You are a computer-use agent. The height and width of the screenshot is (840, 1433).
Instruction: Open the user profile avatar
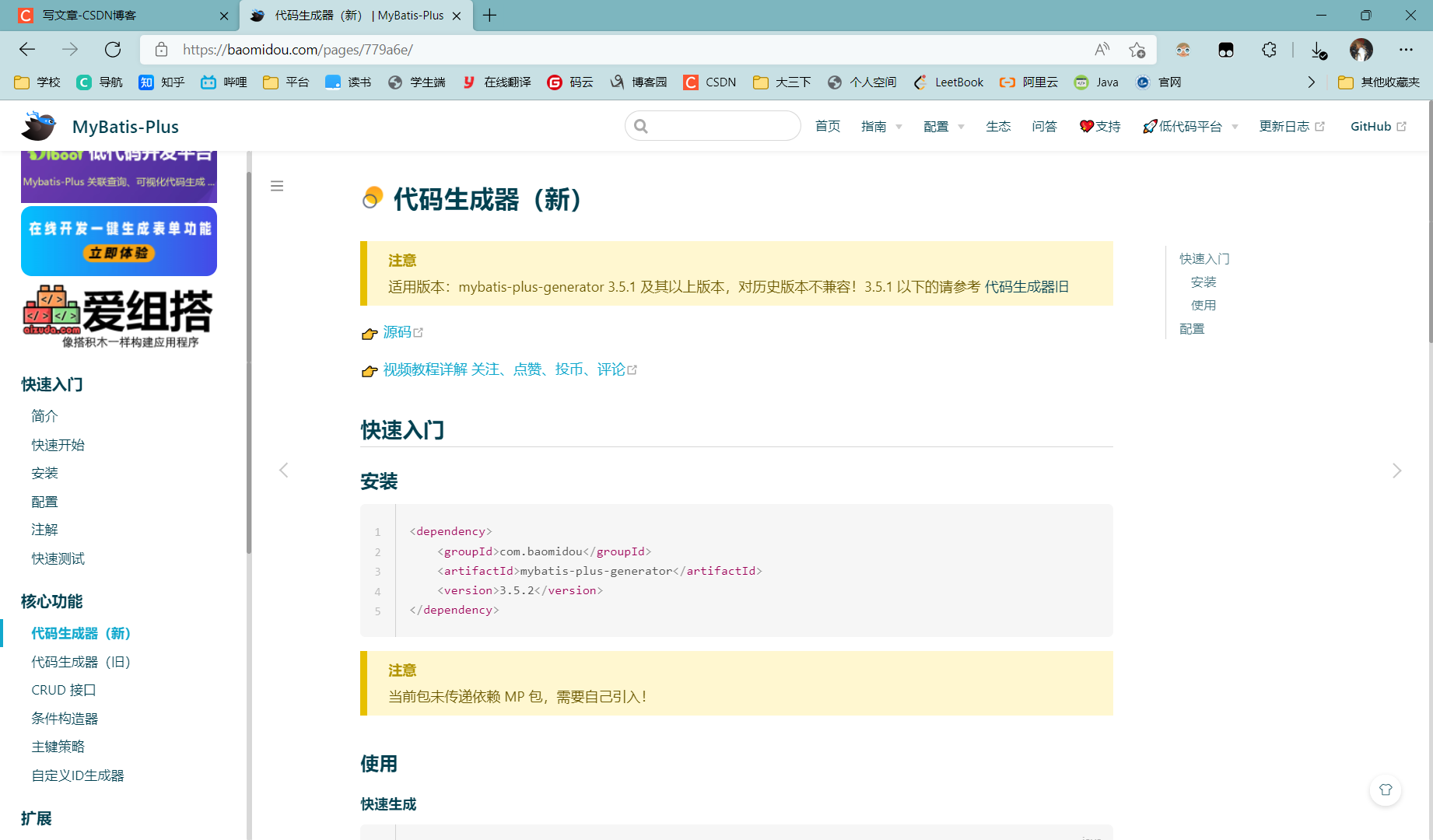1361,50
